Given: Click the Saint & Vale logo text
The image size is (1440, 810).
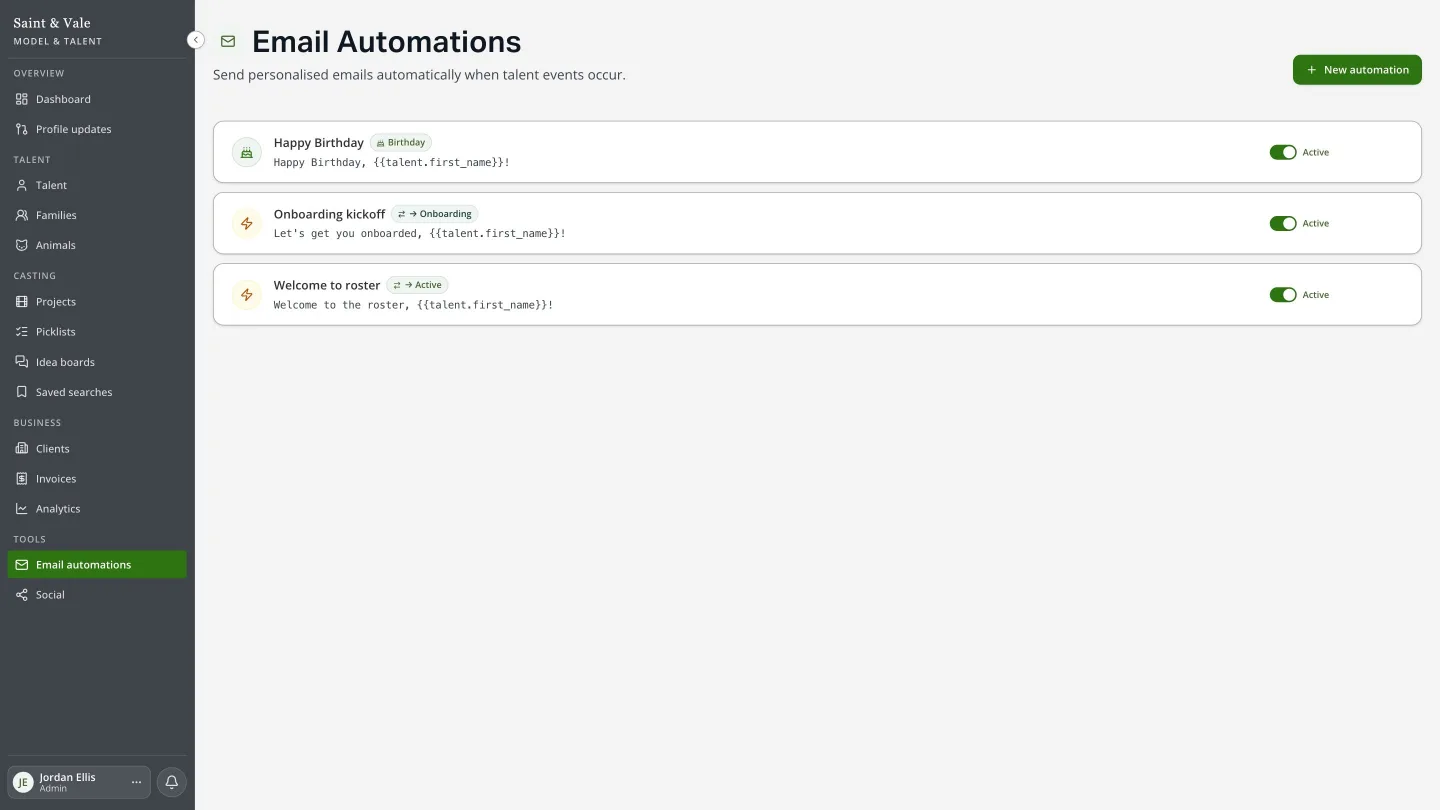Looking at the screenshot, I should coord(52,23).
